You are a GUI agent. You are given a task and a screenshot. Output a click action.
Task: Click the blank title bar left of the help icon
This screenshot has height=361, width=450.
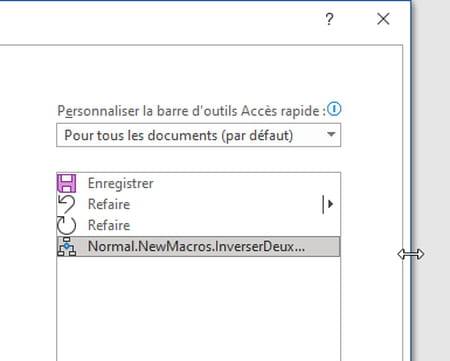pos(160,19)
